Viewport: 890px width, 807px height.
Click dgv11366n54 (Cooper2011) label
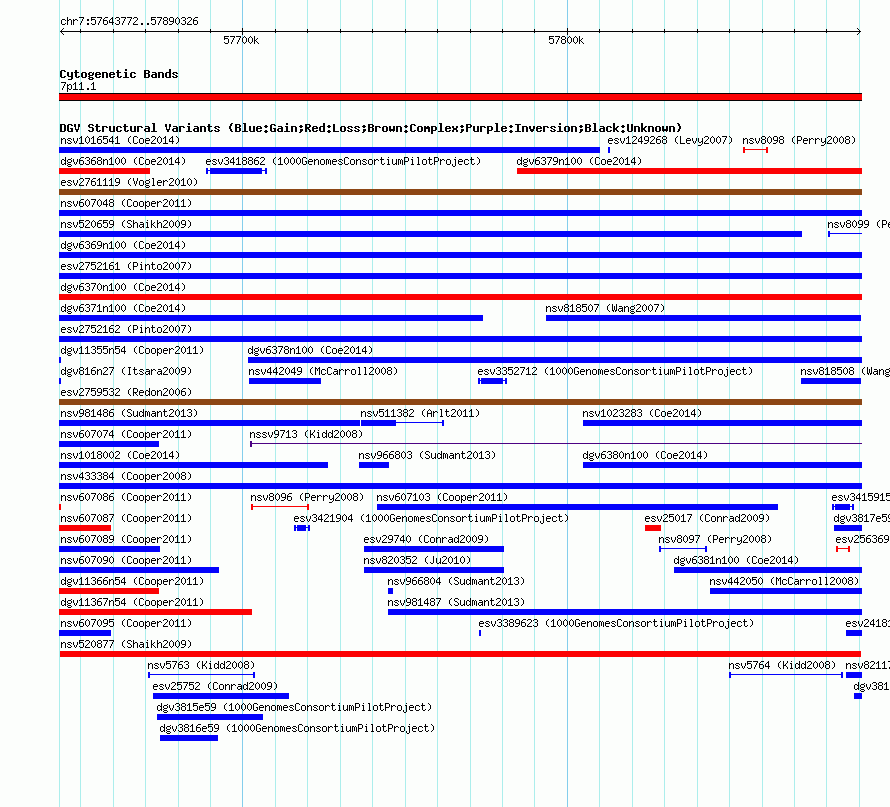pos(132,581)
